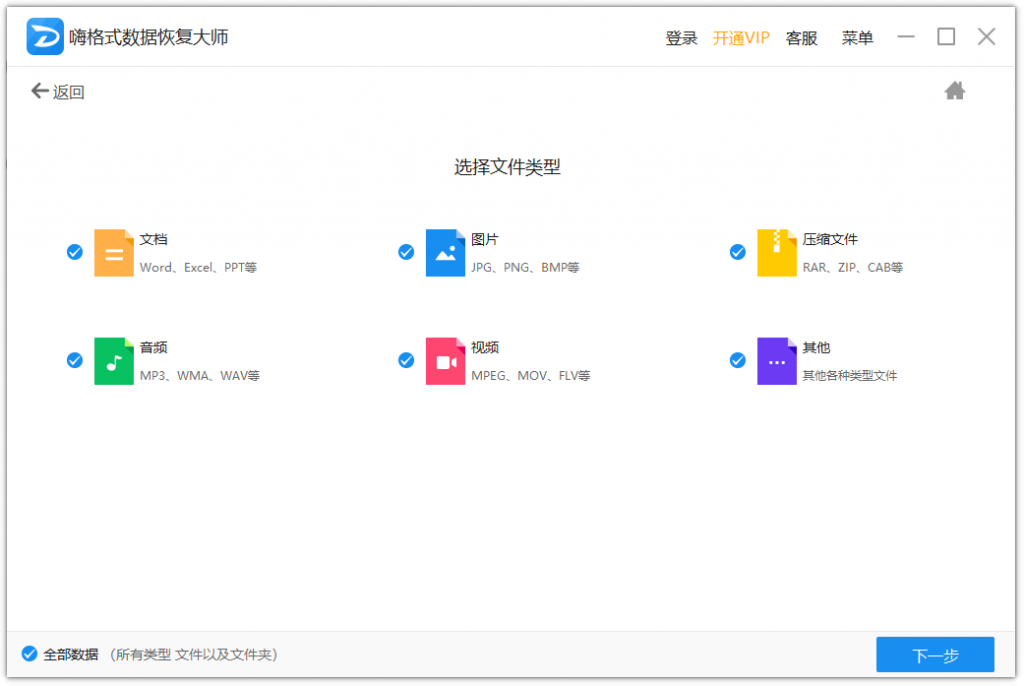Maximize the window
Screen dimensions: 1024x686
pos(946,37)
